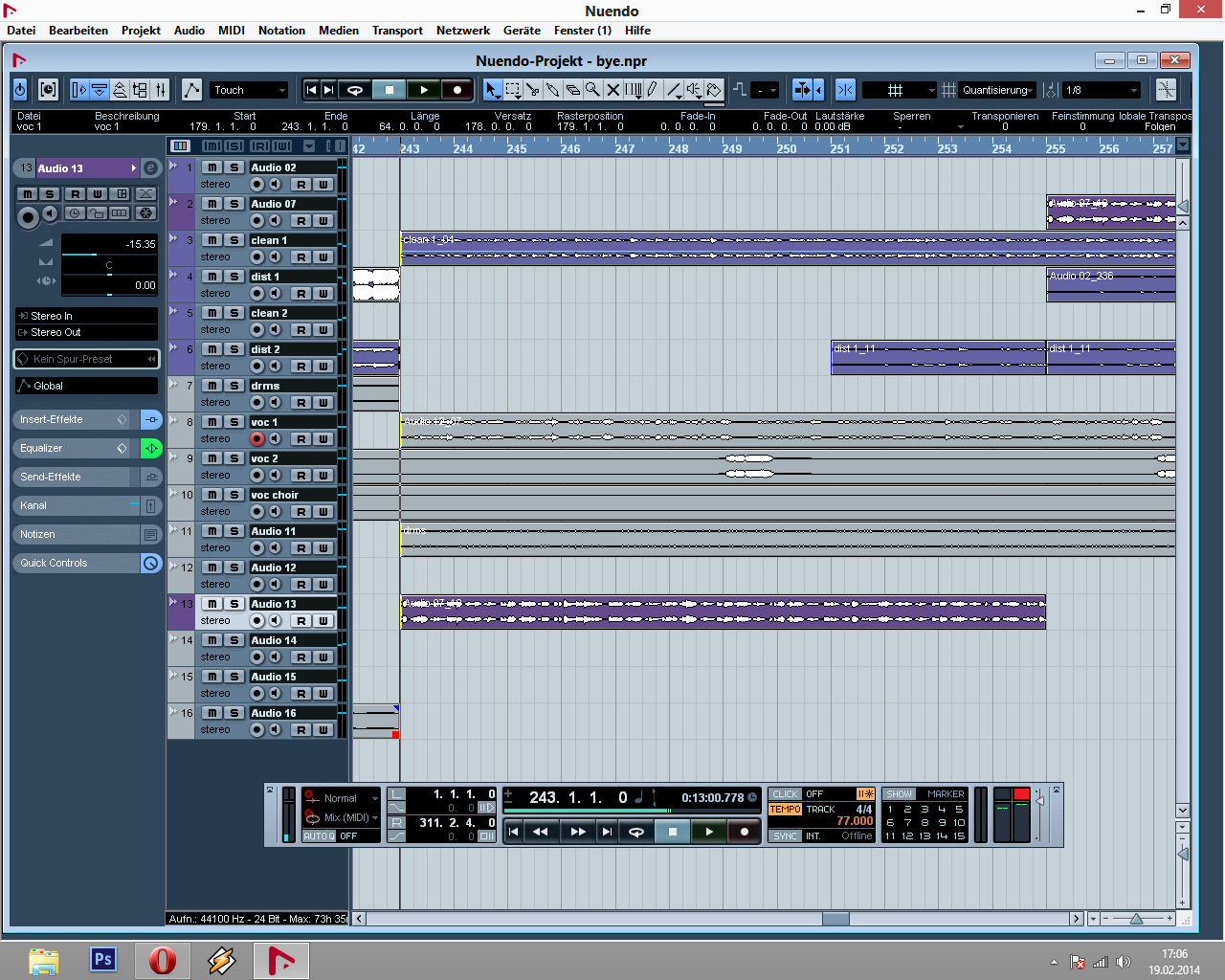The width and height of the screenshot is (1225, 980).
Task: Select the Range Selection tool
Action: tap(513, 90)
